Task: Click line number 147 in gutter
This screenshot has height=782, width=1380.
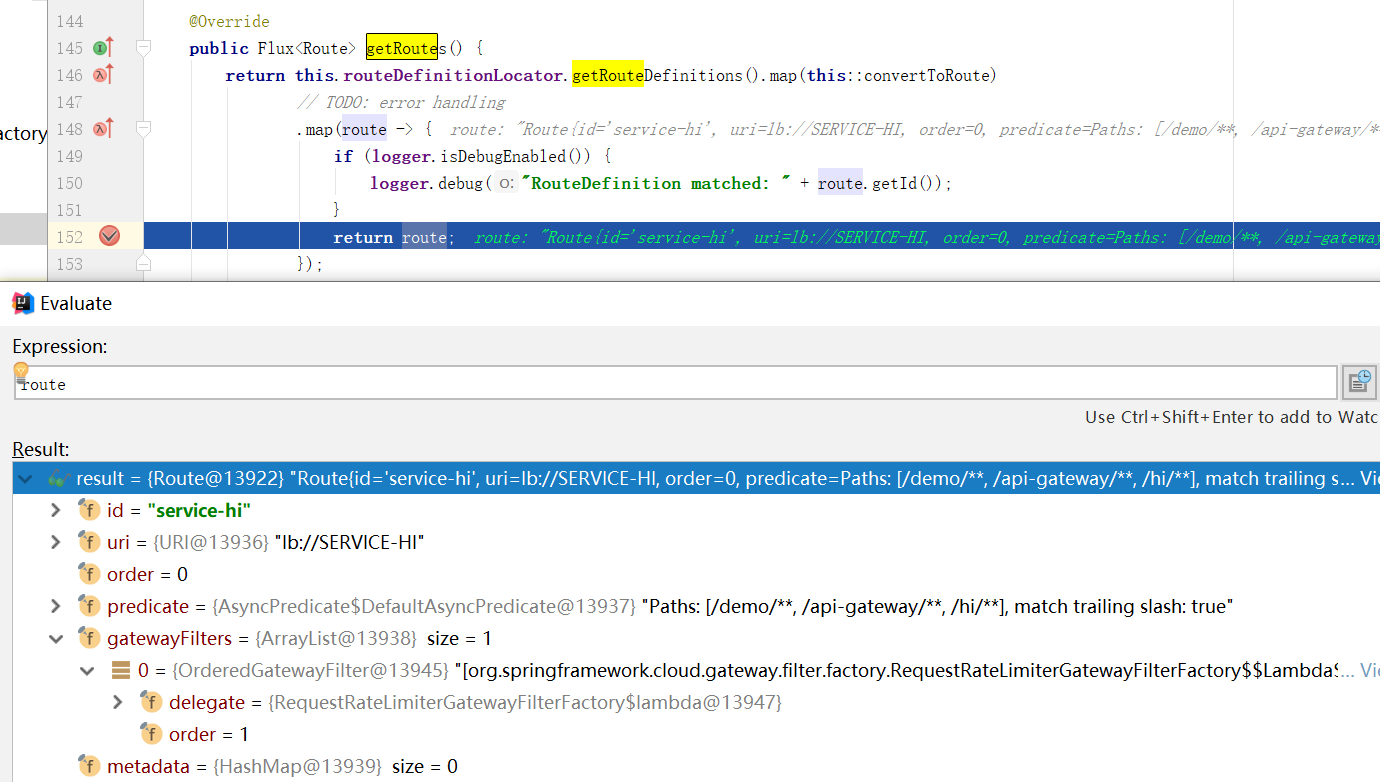Action: pyautogui.click(x=69, y=102)
